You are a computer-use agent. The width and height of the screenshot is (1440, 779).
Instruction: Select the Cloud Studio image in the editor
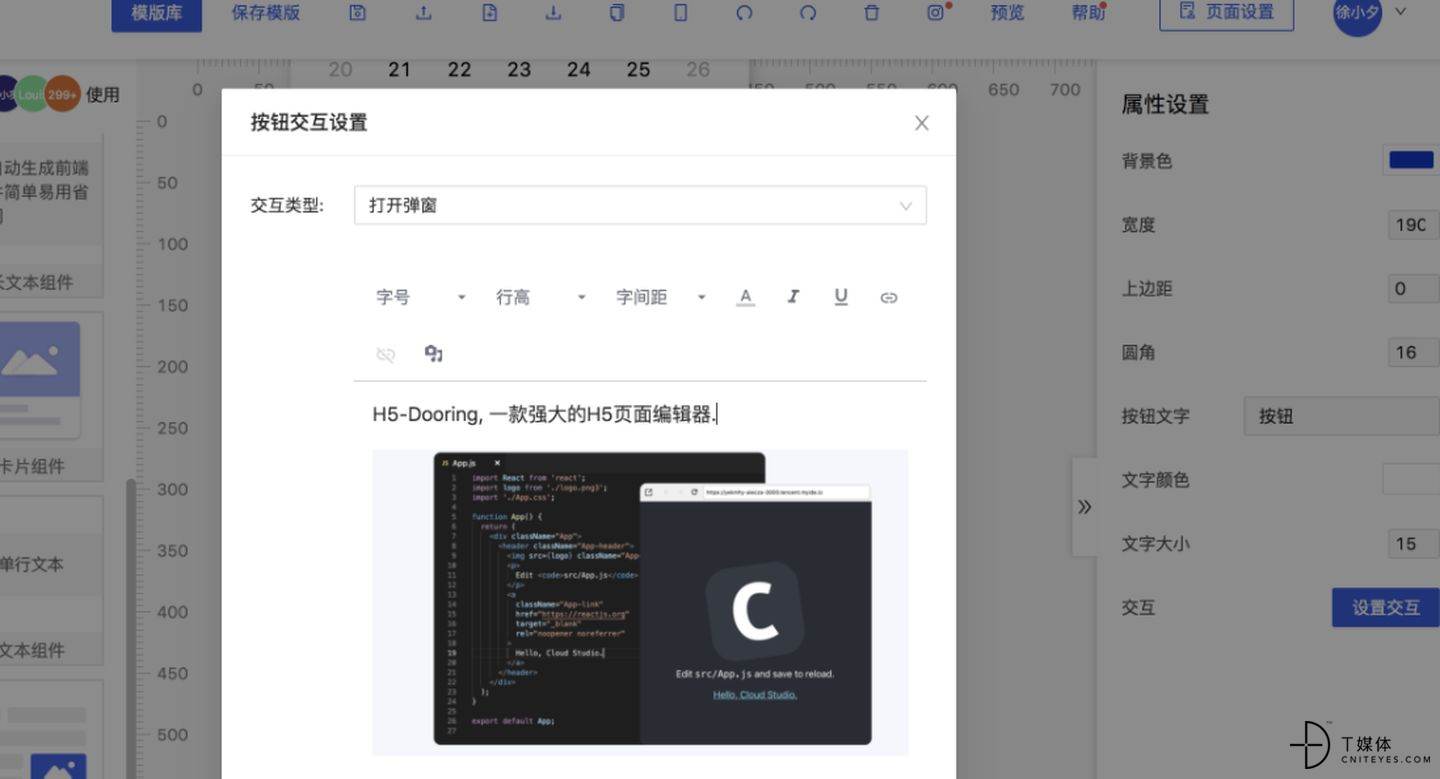(x=640, y=602)
